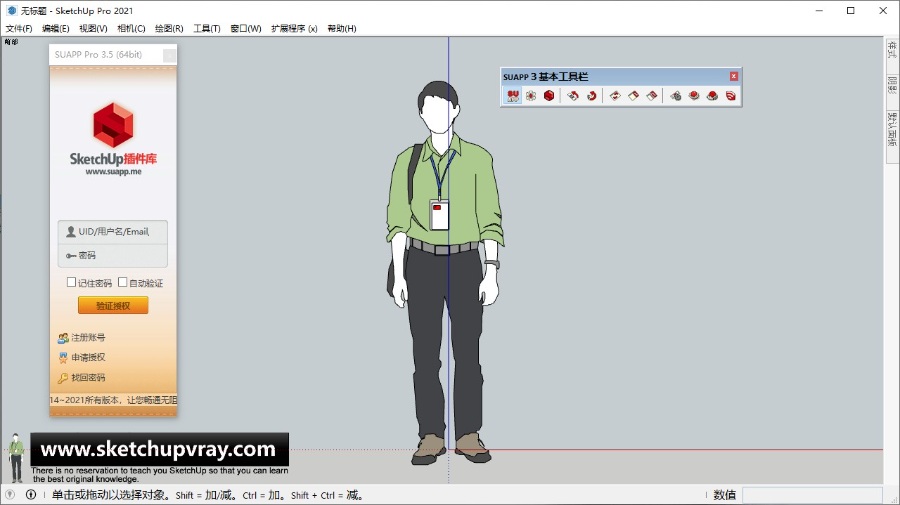The image size is (900, 505).
Task: Open the www.suapp.me link
Action: click(113, 172)
